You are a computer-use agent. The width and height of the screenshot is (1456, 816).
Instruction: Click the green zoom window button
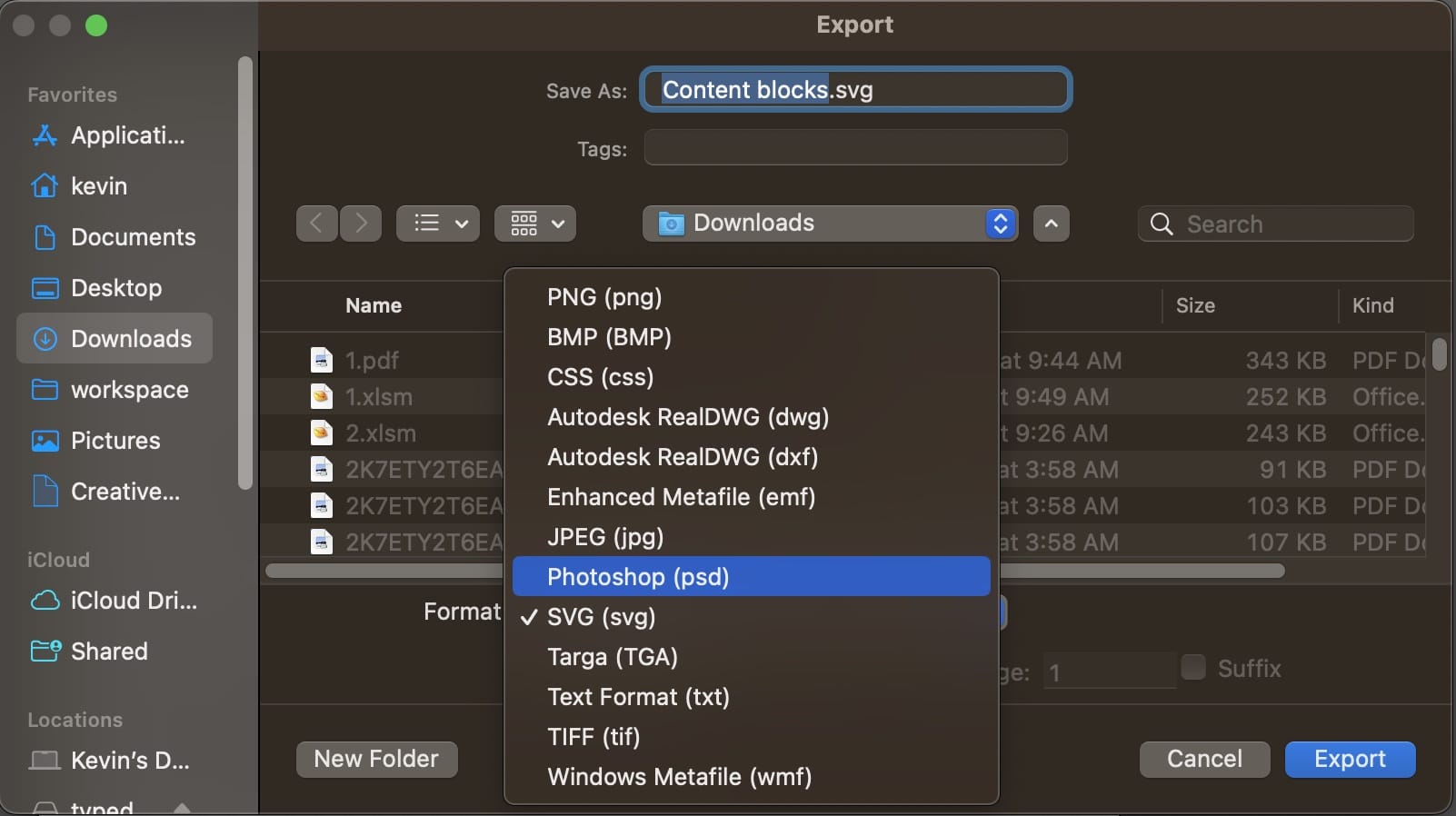[96, 25]
